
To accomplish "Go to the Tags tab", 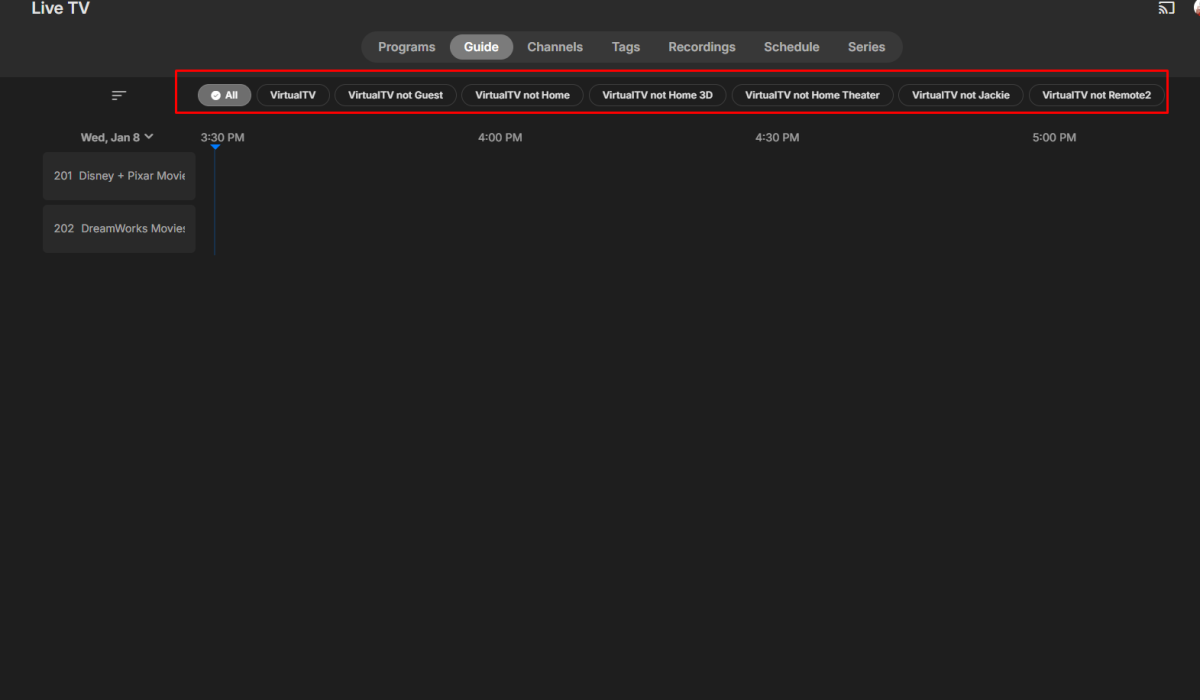I will (626, 47).
